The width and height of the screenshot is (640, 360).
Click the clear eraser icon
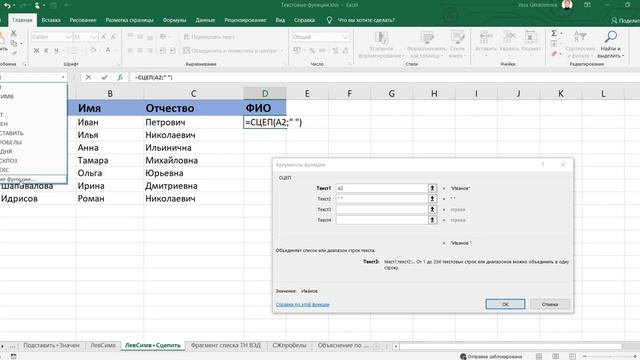[x=554, y=53]
